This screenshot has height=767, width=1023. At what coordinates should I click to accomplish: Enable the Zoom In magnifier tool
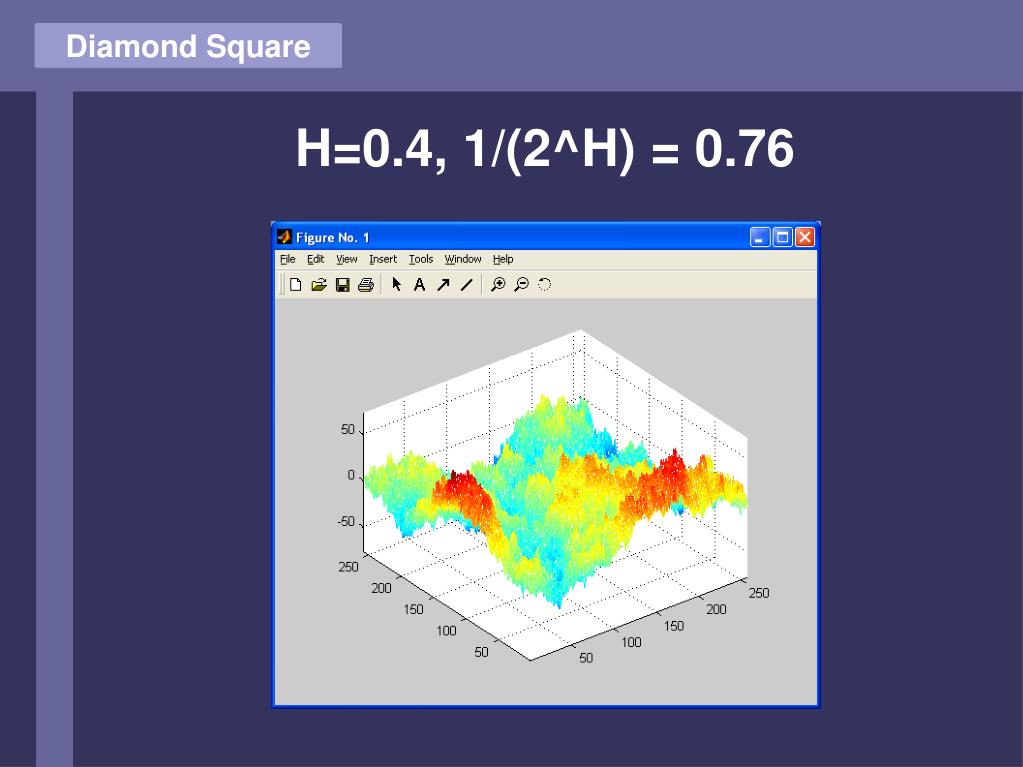tap(498, 284)
